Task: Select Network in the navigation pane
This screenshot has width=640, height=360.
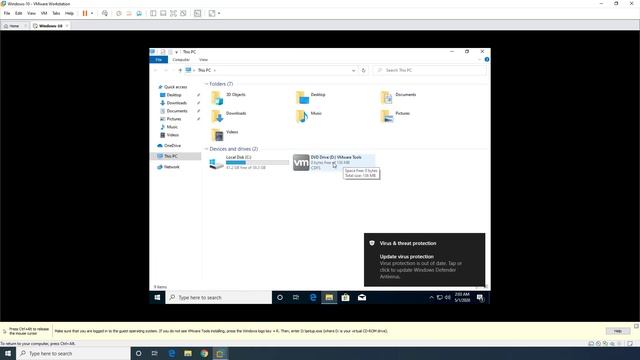Action: (171, 167)
